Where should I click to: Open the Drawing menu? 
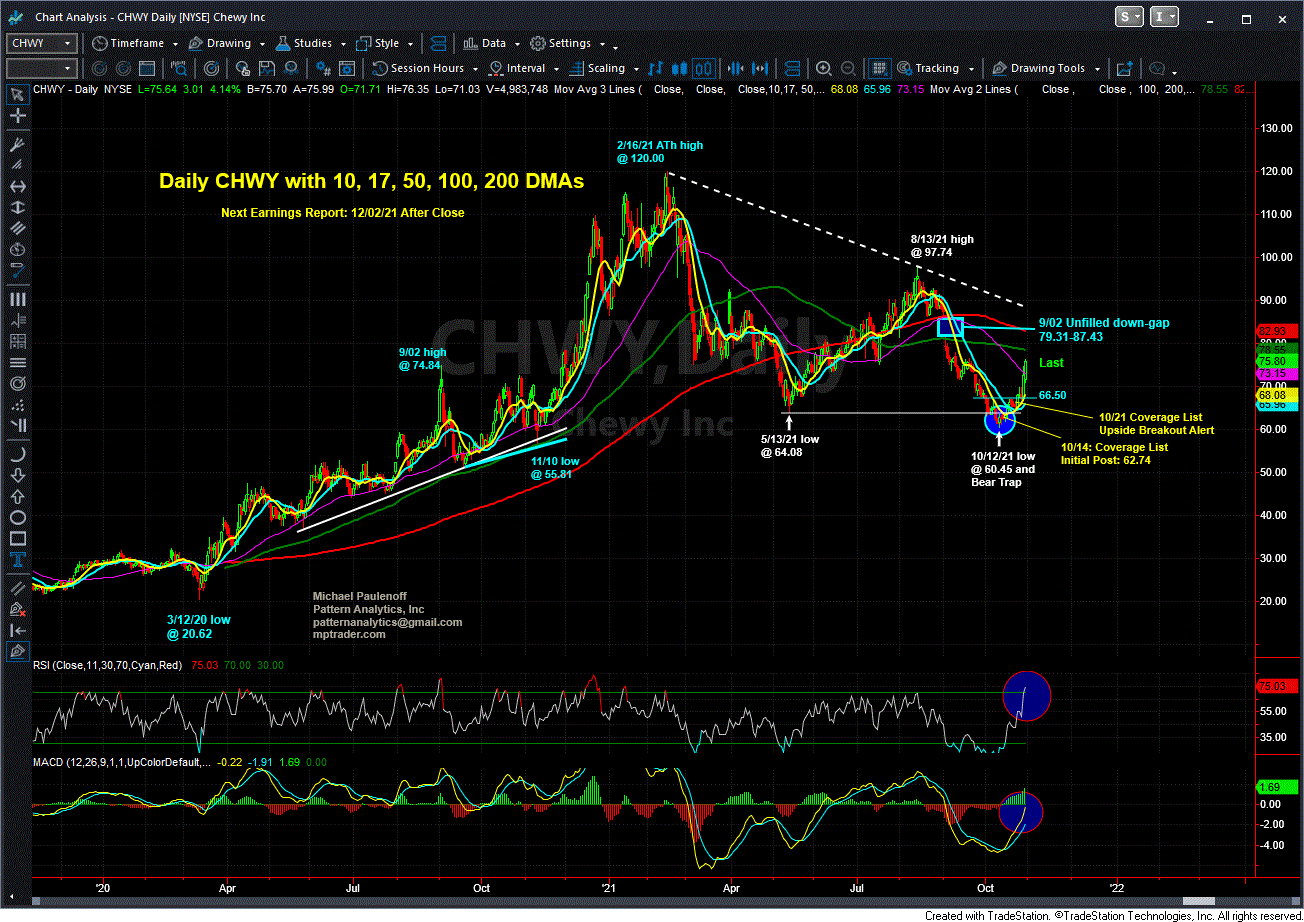220,43
